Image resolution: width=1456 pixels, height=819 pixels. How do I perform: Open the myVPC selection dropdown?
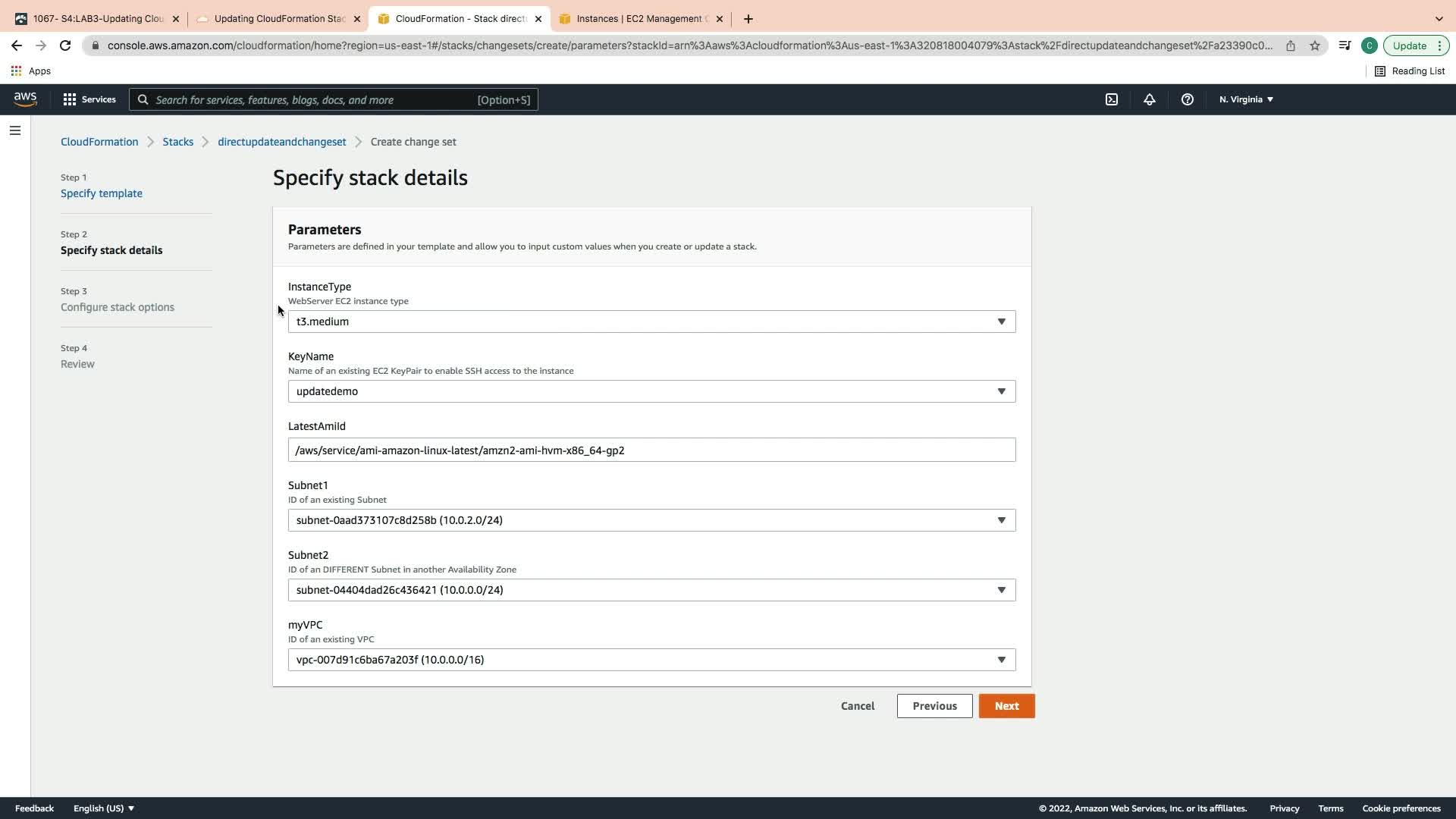pos(651,660)
